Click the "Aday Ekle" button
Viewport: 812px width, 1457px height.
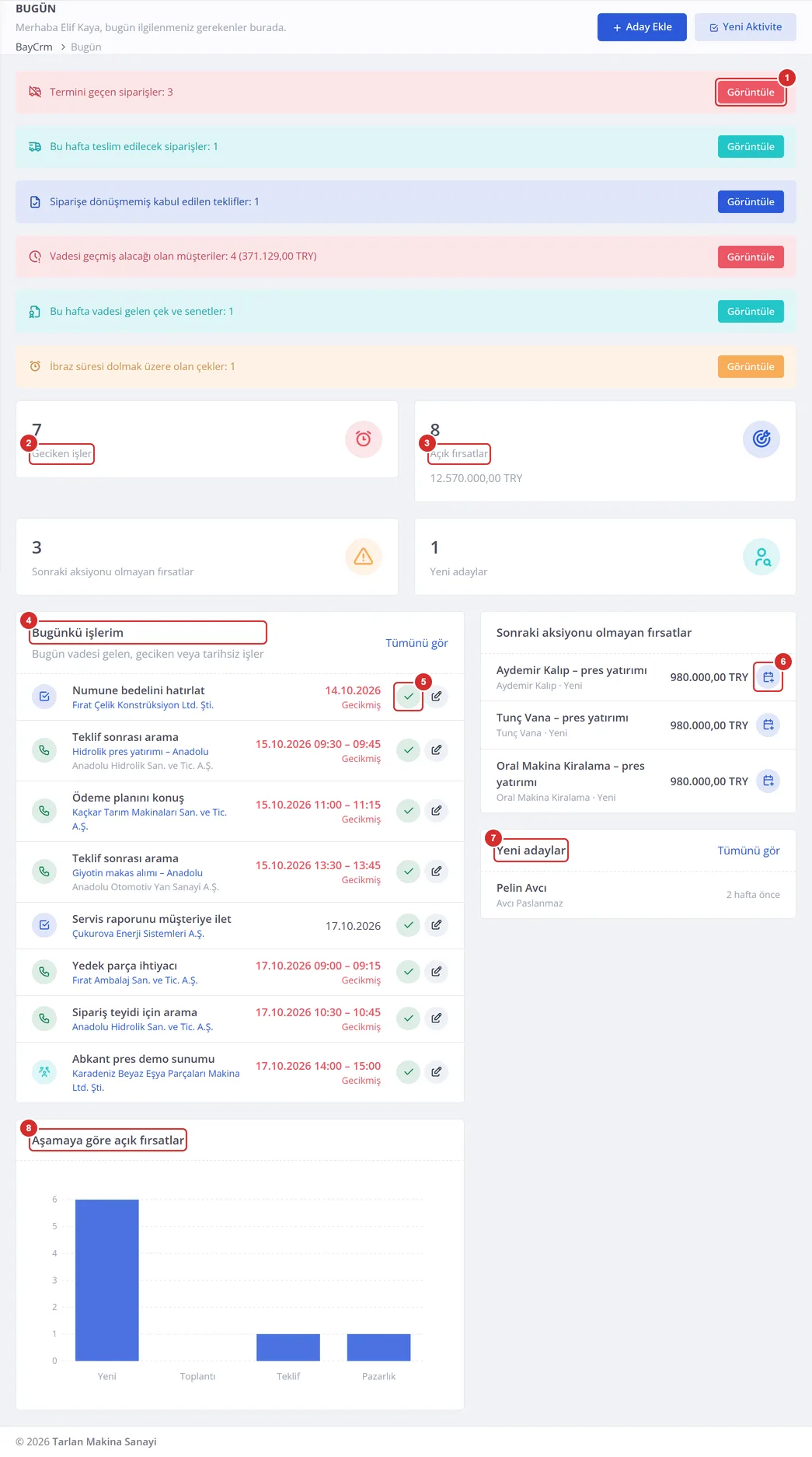(x=642, y=27)
